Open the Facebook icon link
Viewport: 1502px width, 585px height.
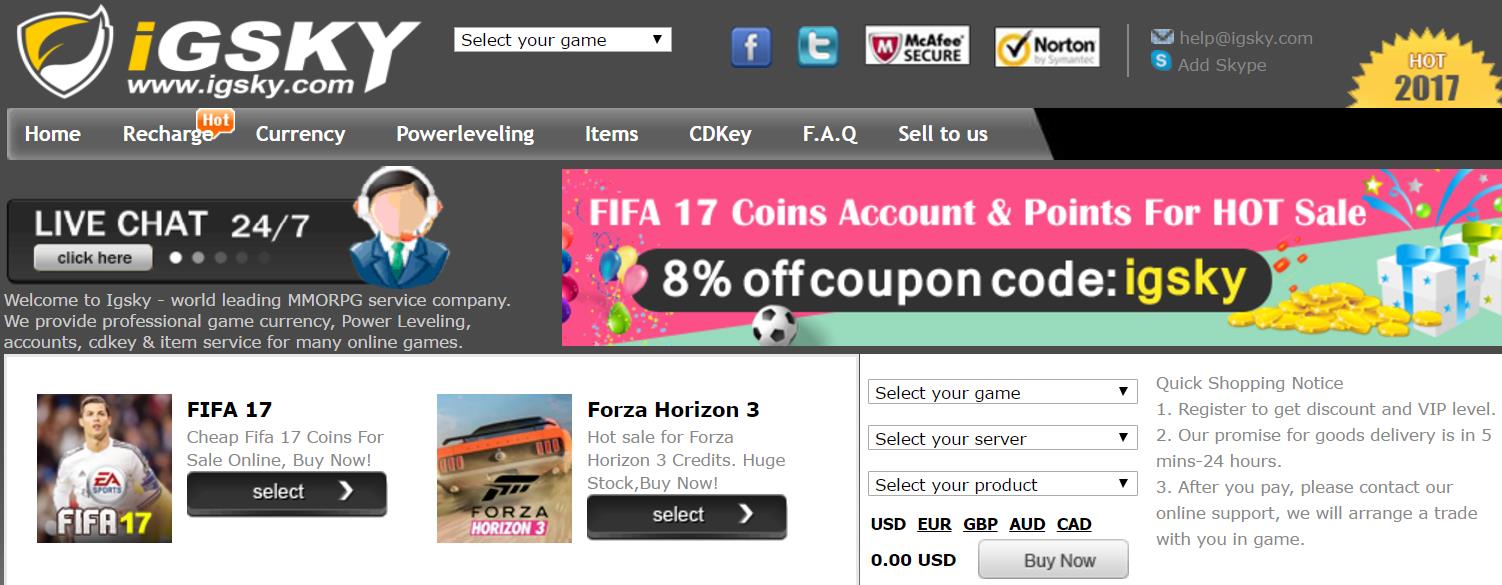coord(751,47)
